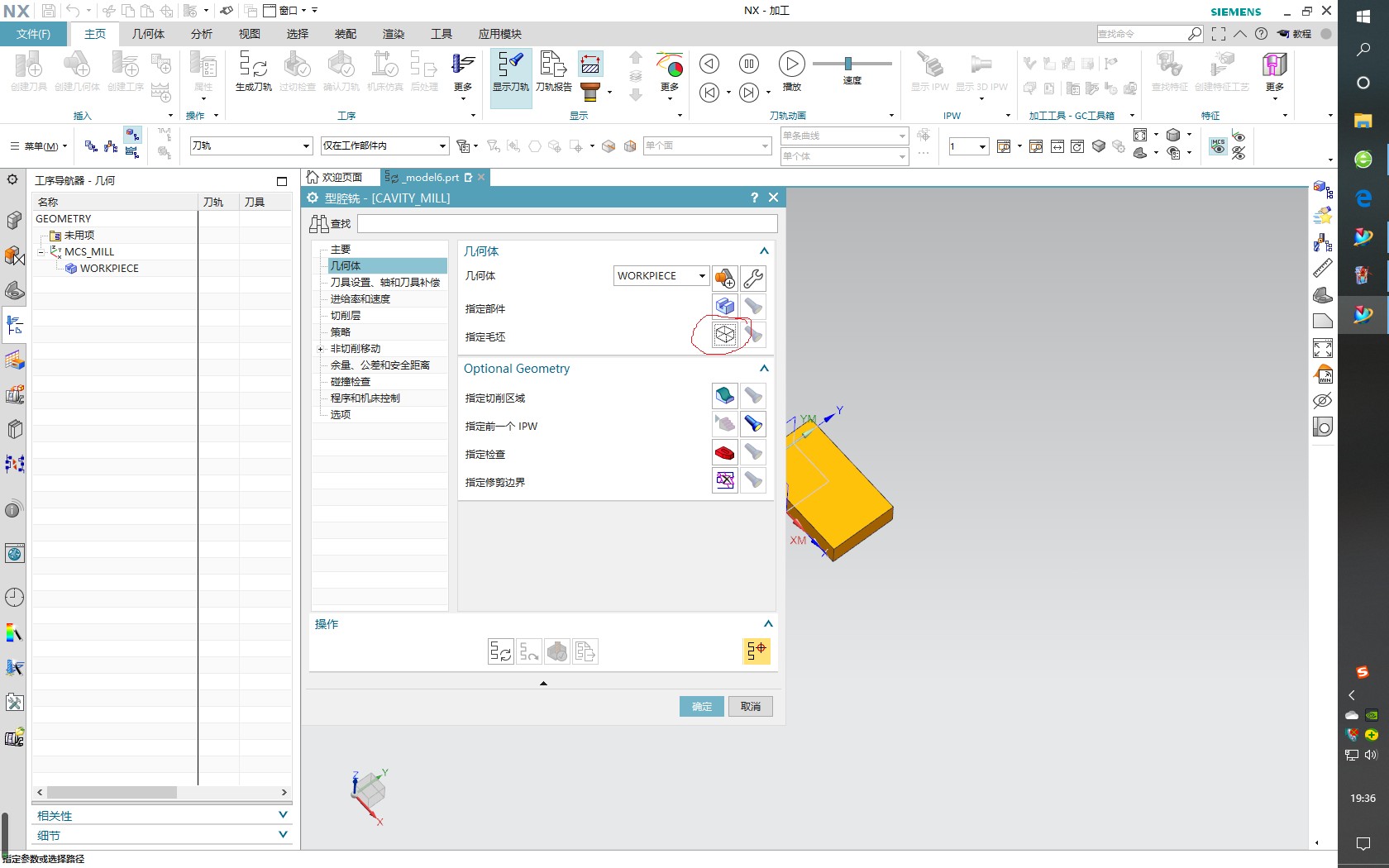Click the 查找 search input field
1389x868 pixels.
567,223
